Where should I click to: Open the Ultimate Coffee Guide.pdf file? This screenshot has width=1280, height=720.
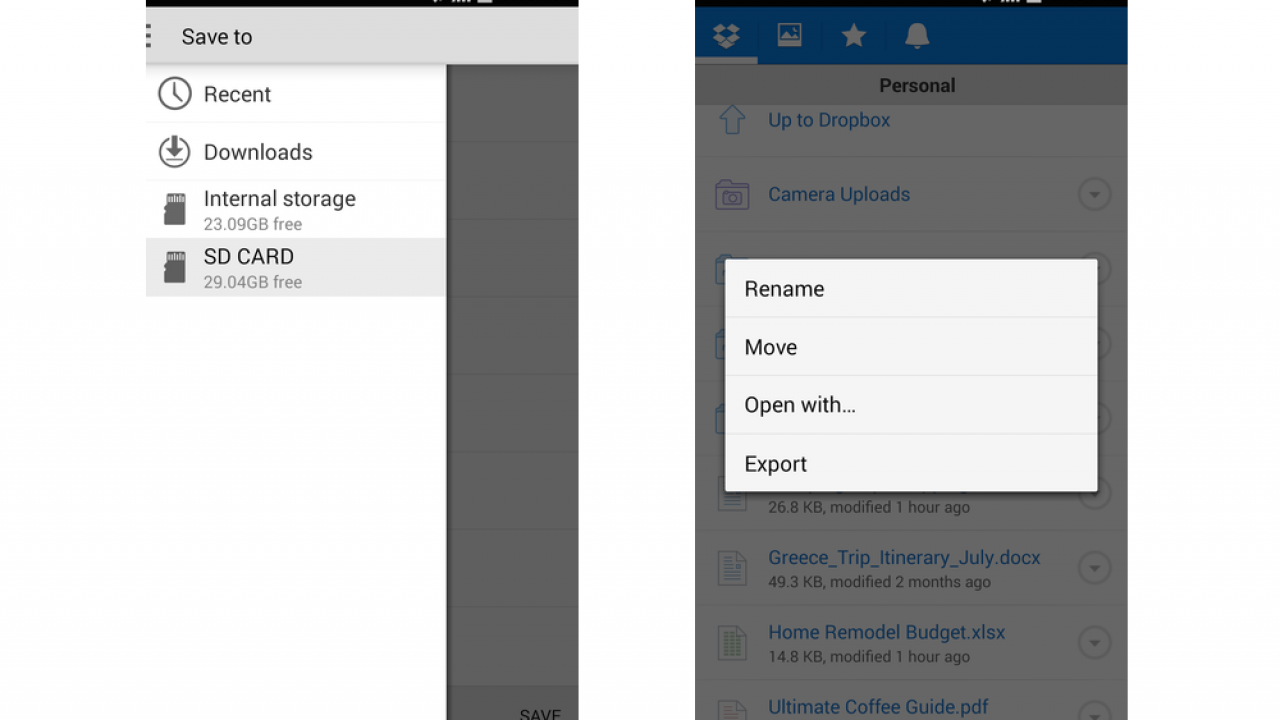(x=877, y=707)
